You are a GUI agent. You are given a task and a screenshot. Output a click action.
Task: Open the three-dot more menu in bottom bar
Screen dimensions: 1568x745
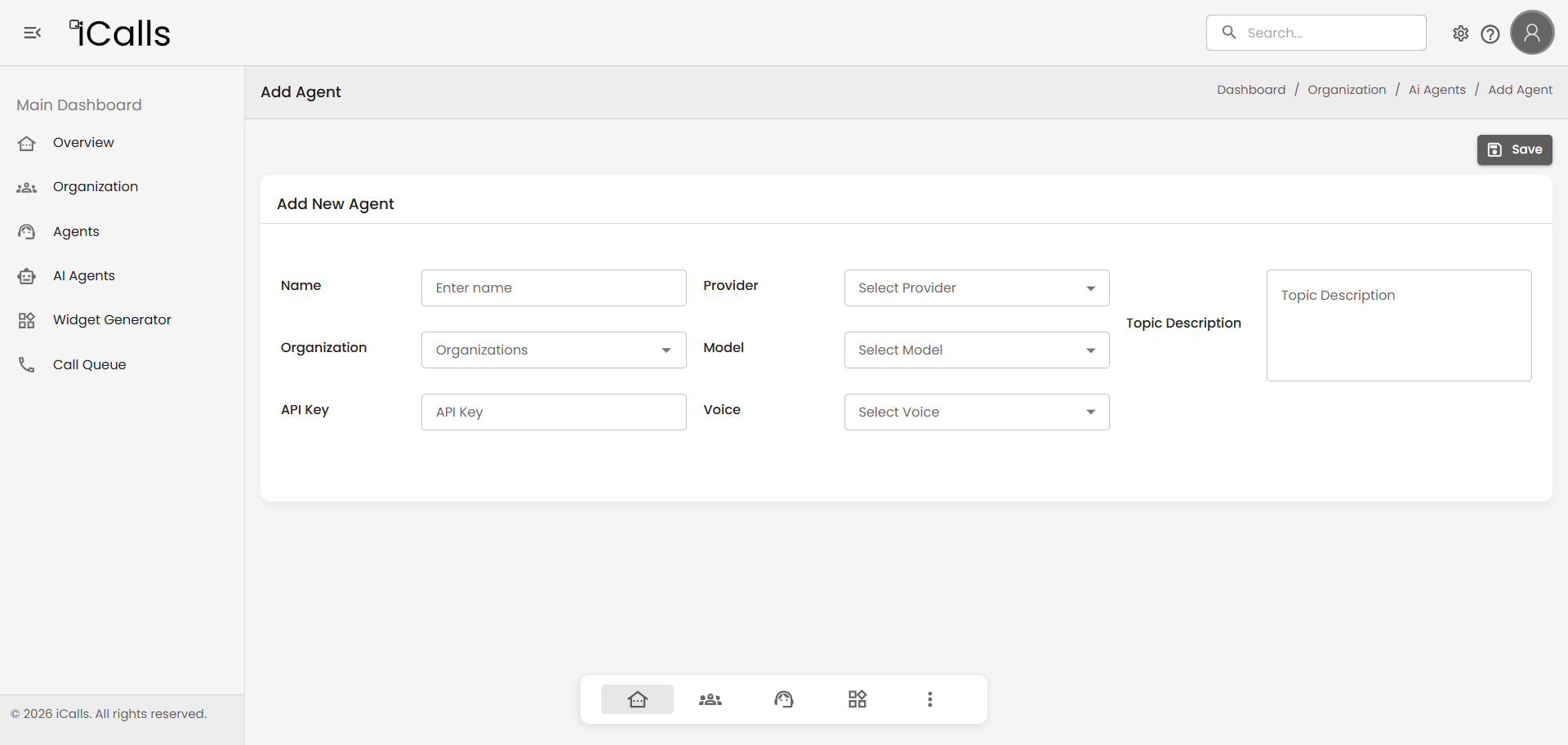click(929, 699)
